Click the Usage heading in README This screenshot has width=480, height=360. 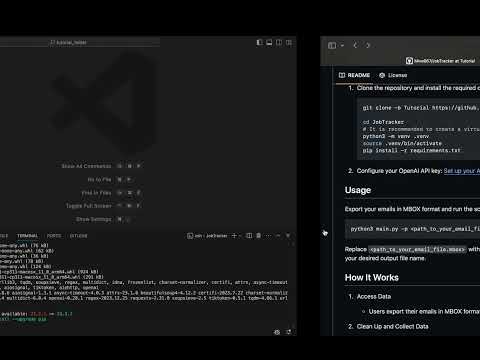click(358, 190)
